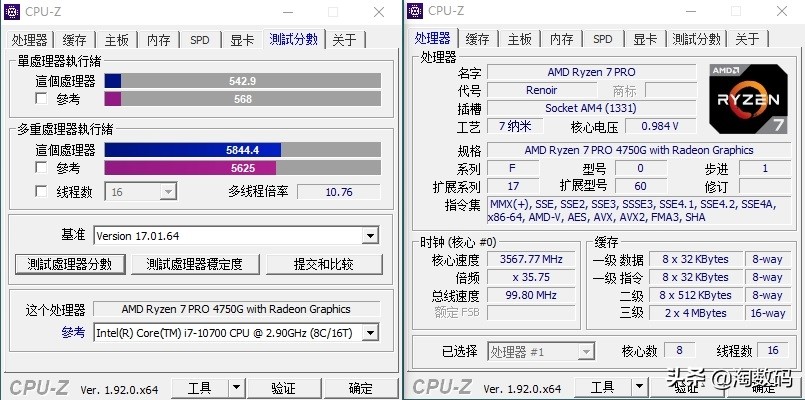Click single thread reference 568 bar
Image resolution: width=805 pixels, height=400 pixels.
[243, 99]
